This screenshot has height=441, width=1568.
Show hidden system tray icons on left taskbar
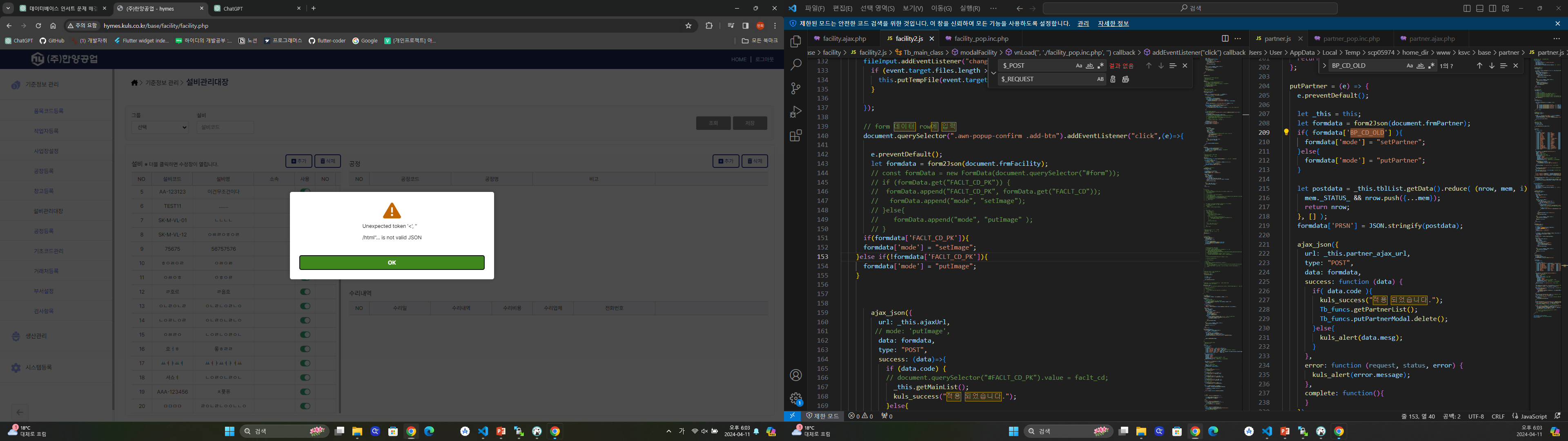pyautogui.click(x=668, y=431)
